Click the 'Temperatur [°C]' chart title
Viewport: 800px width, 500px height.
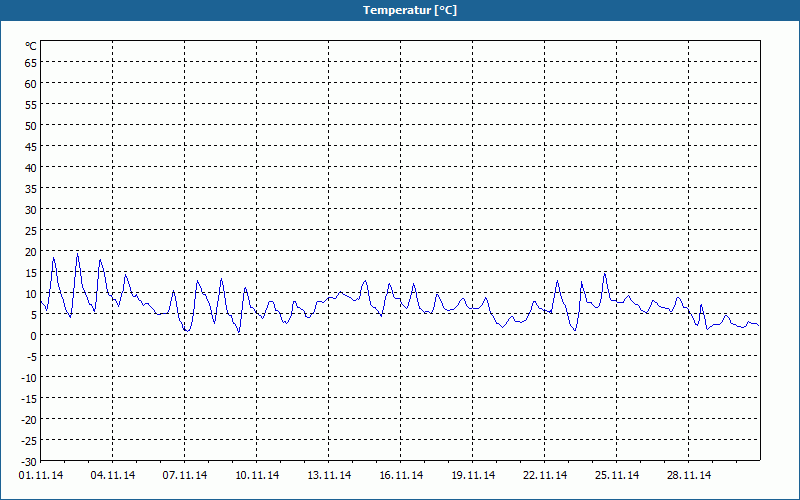tap(410, 10)
